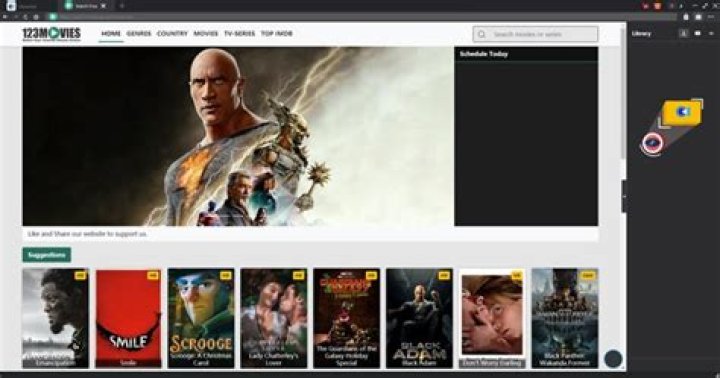Click the yellow folder icon in Library
This screenshot has width=720, height=378.
pos(682,113)
